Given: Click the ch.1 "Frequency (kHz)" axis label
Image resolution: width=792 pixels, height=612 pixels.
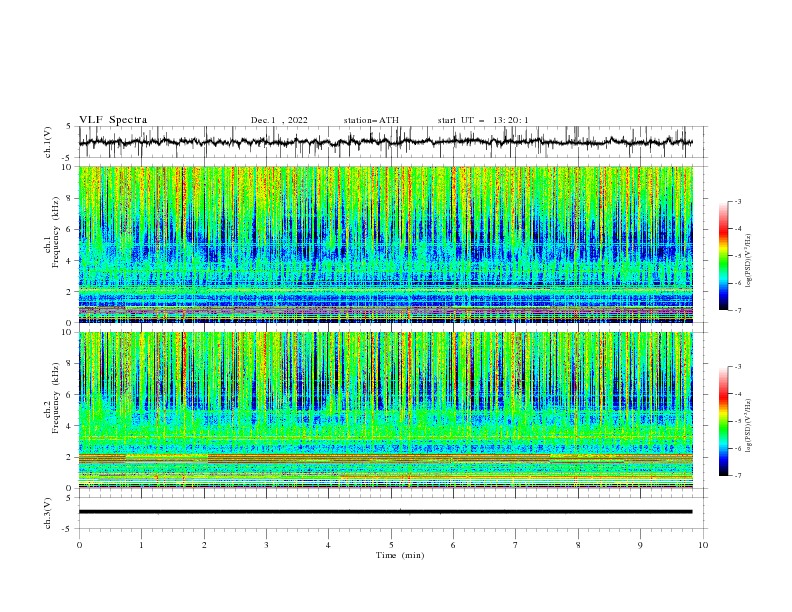Looking at the screenshot, I should pyautogui.click(x=55, y=233).
